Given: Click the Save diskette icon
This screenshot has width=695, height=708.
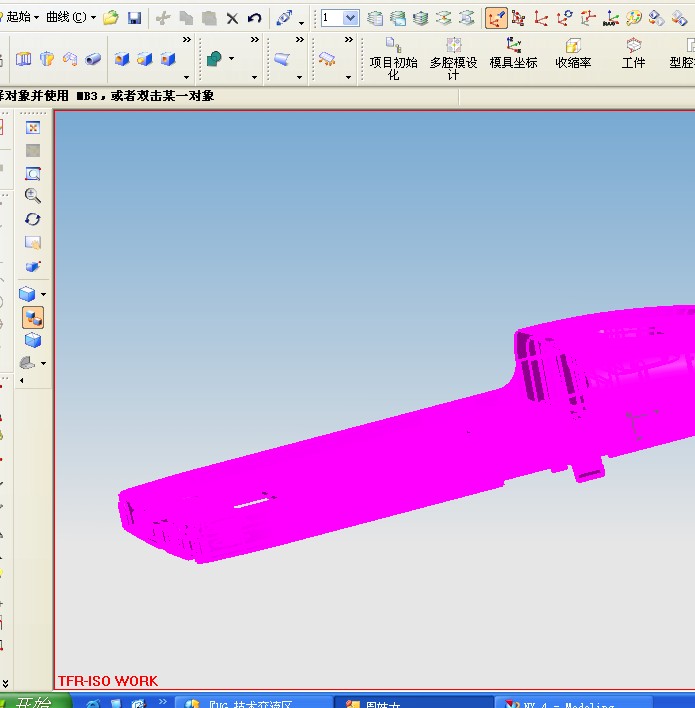Looking at the screenshot, I should click(x=134, y=18).
